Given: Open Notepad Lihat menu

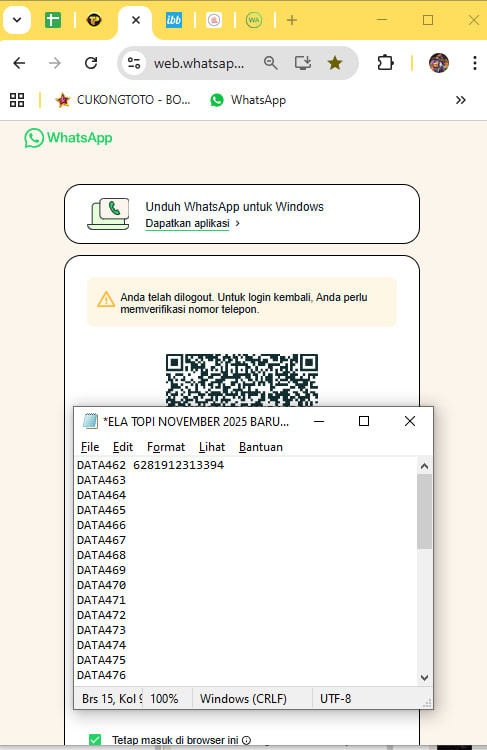Looking at the screenshot, I should [211, 447].
